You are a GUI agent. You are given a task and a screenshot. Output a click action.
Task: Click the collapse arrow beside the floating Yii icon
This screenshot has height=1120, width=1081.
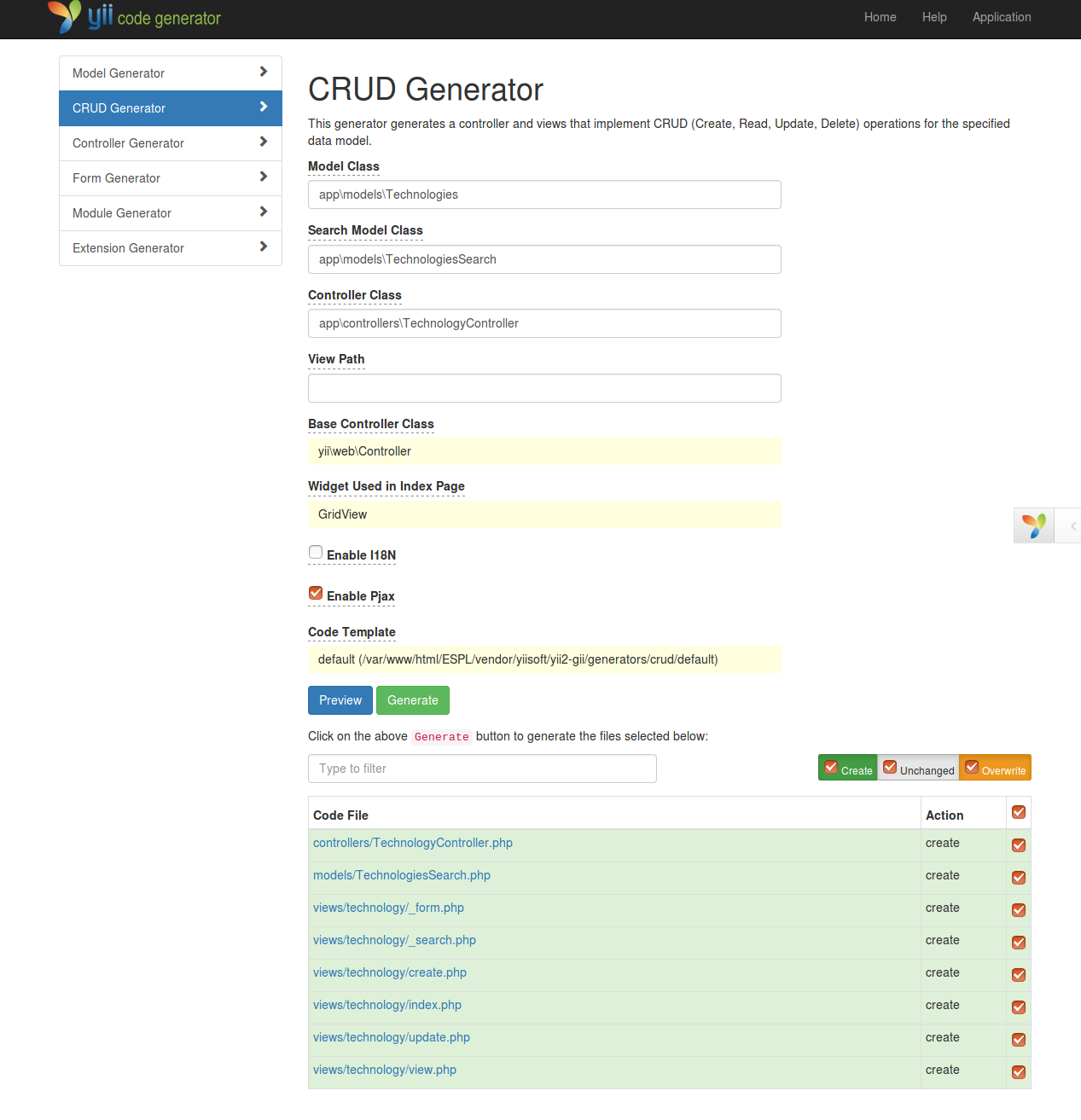[1073, 525]
